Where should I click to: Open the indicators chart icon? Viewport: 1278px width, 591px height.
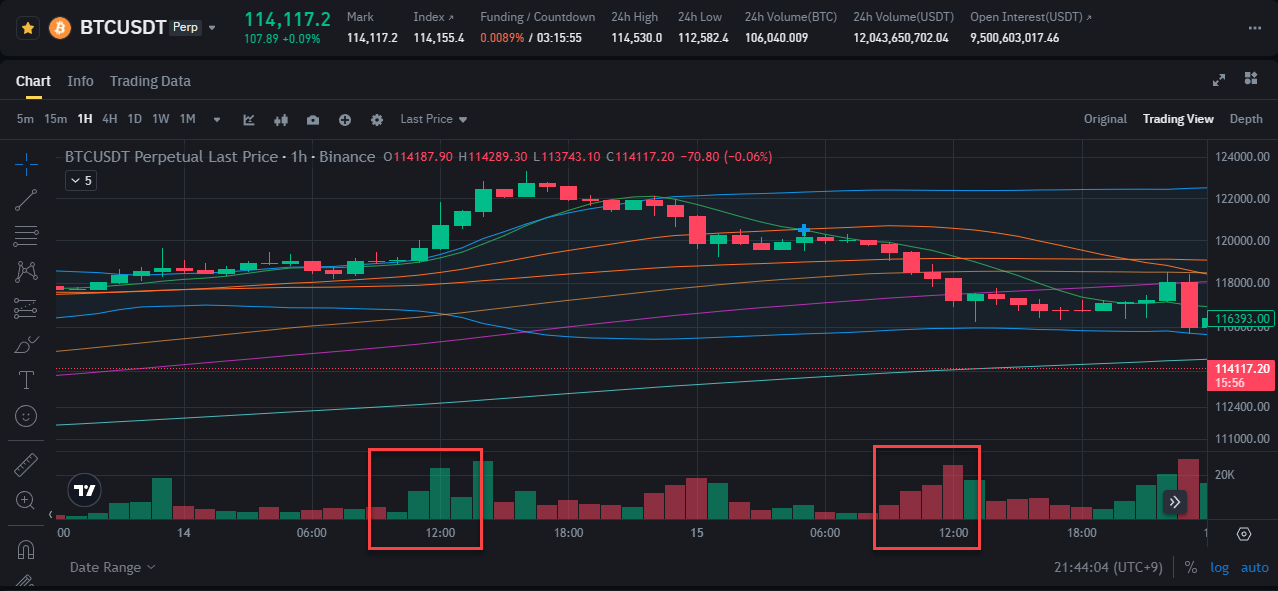[249, 120]
